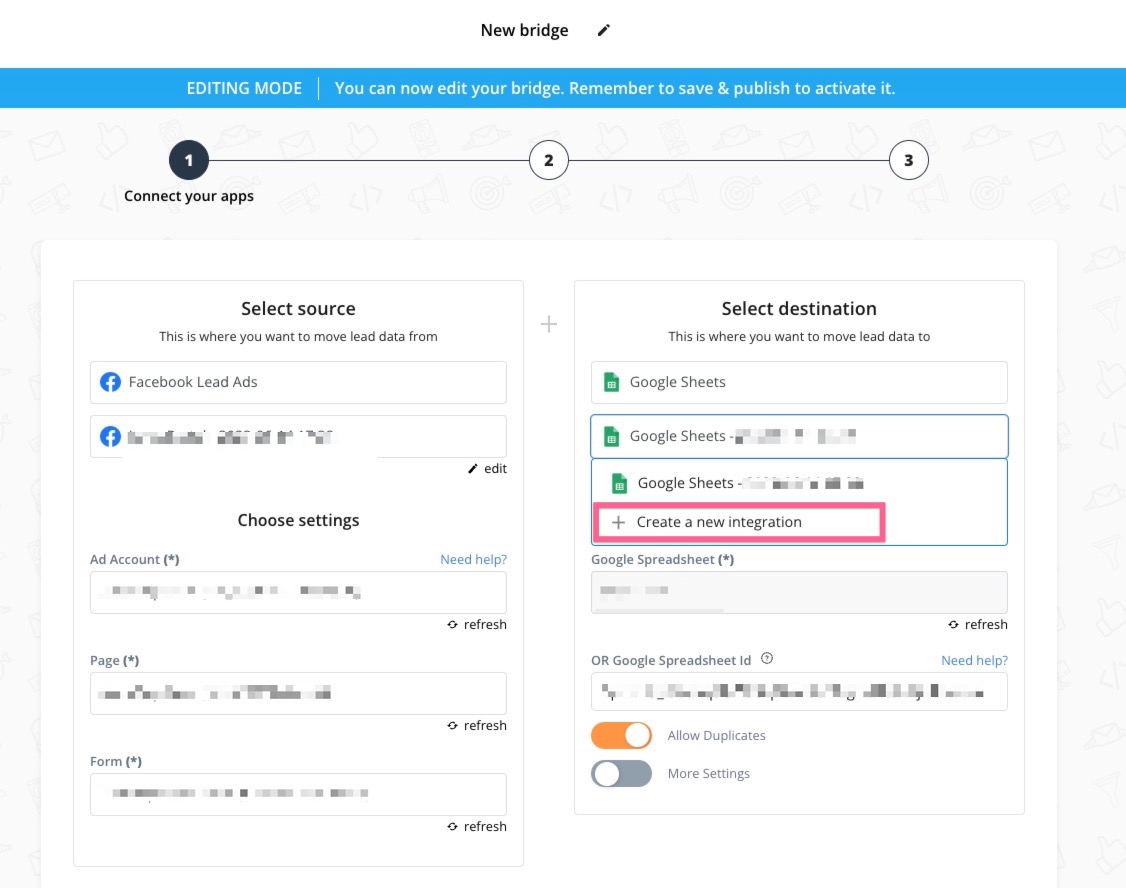Click refresh arrows icon under Ad Account
This screenshot has width=1126, height=888.
click(452, 625)
